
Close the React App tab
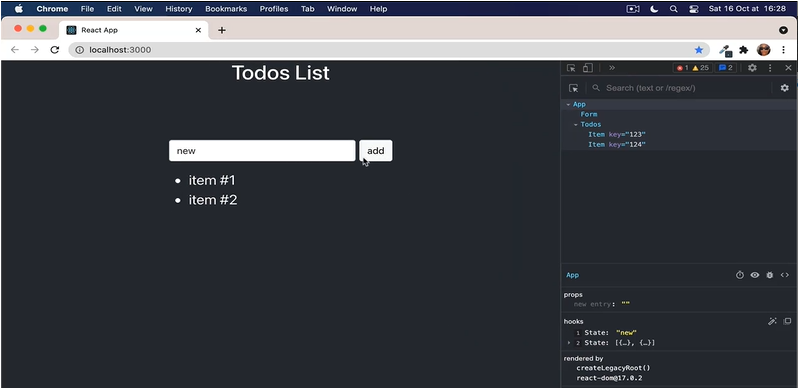(x=198, y=30)
